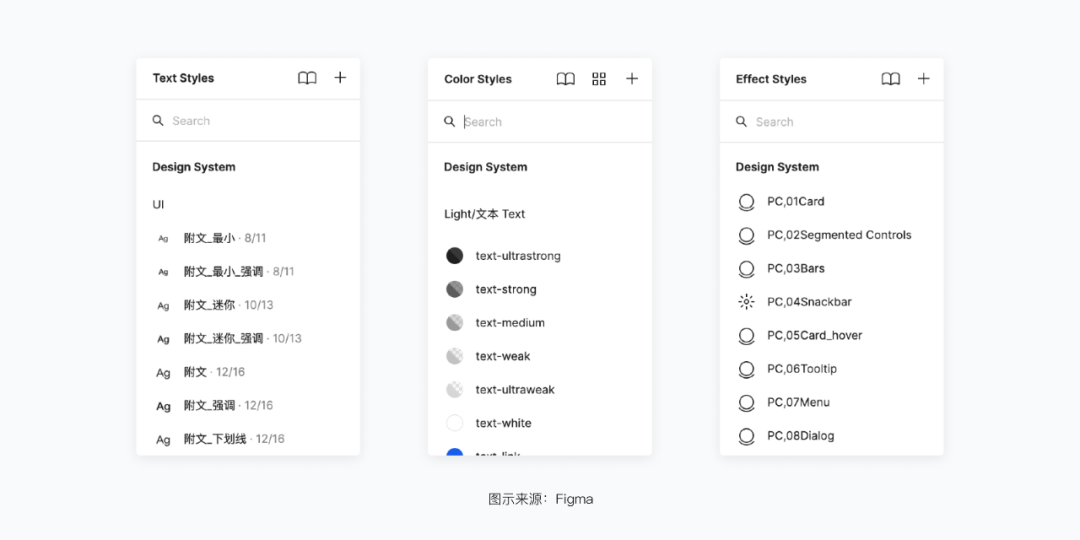
Task: Click the Ag preview of 附文_强调 · 12/16
Action: [x=163, y=406]
